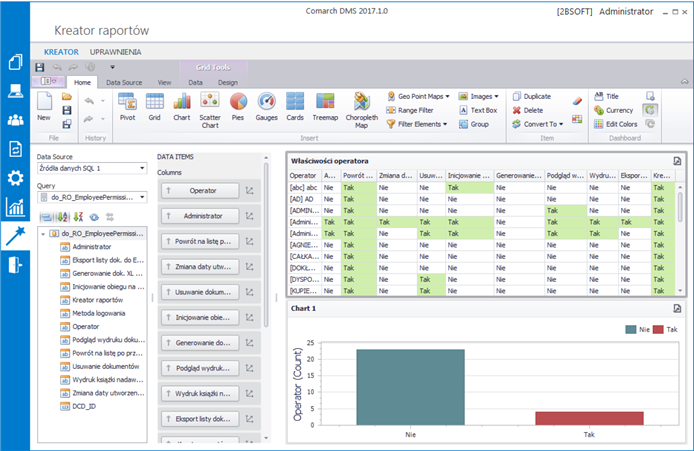Insert a Chart item
This screenshot has height=451, width=694.
[x=181, y=107]
